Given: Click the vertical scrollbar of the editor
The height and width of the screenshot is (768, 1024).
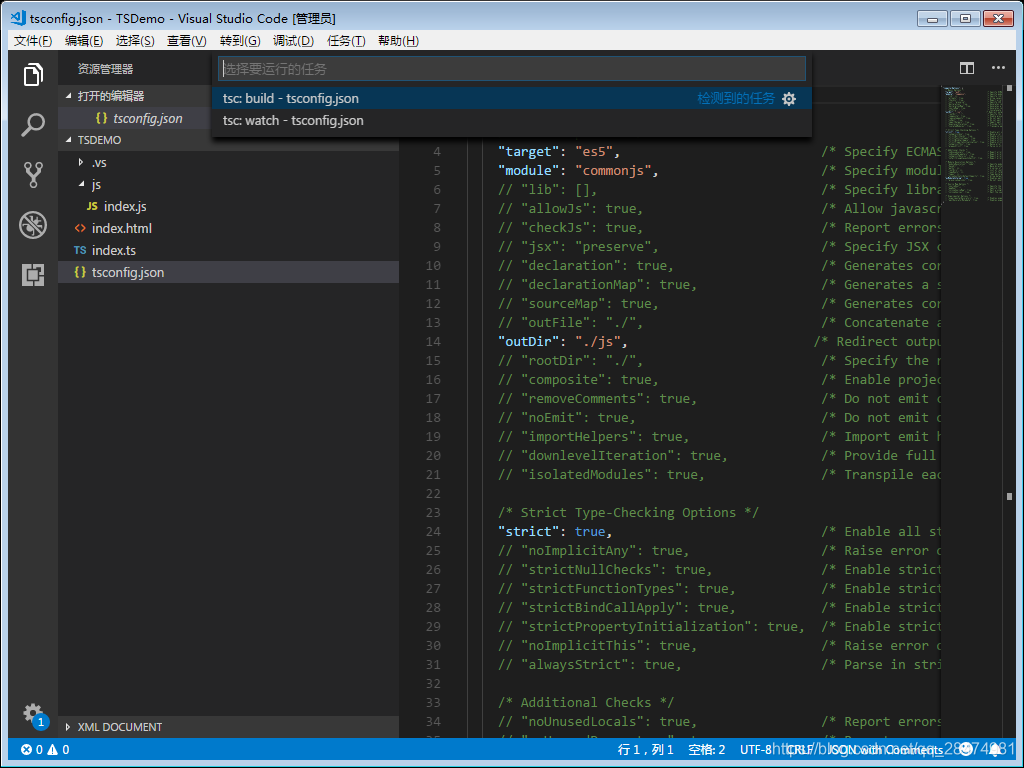Looking at the screenshot, I should tap(1010, 411).
